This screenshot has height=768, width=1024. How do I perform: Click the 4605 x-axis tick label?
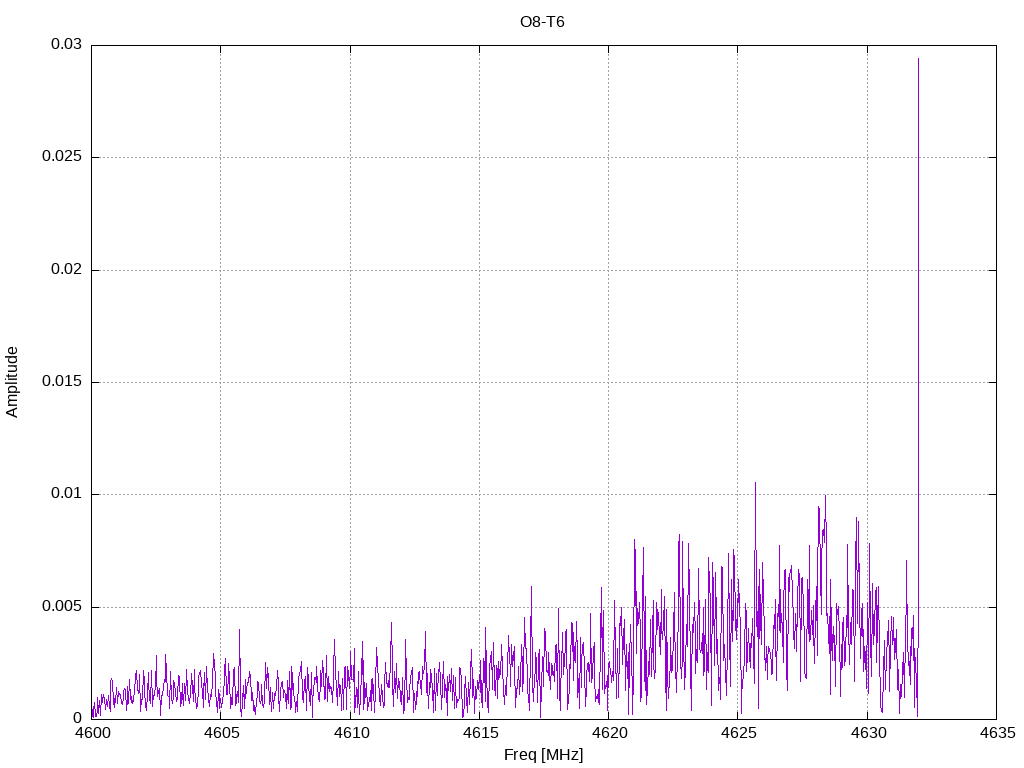pyautogui.click(x=221, y=734)
